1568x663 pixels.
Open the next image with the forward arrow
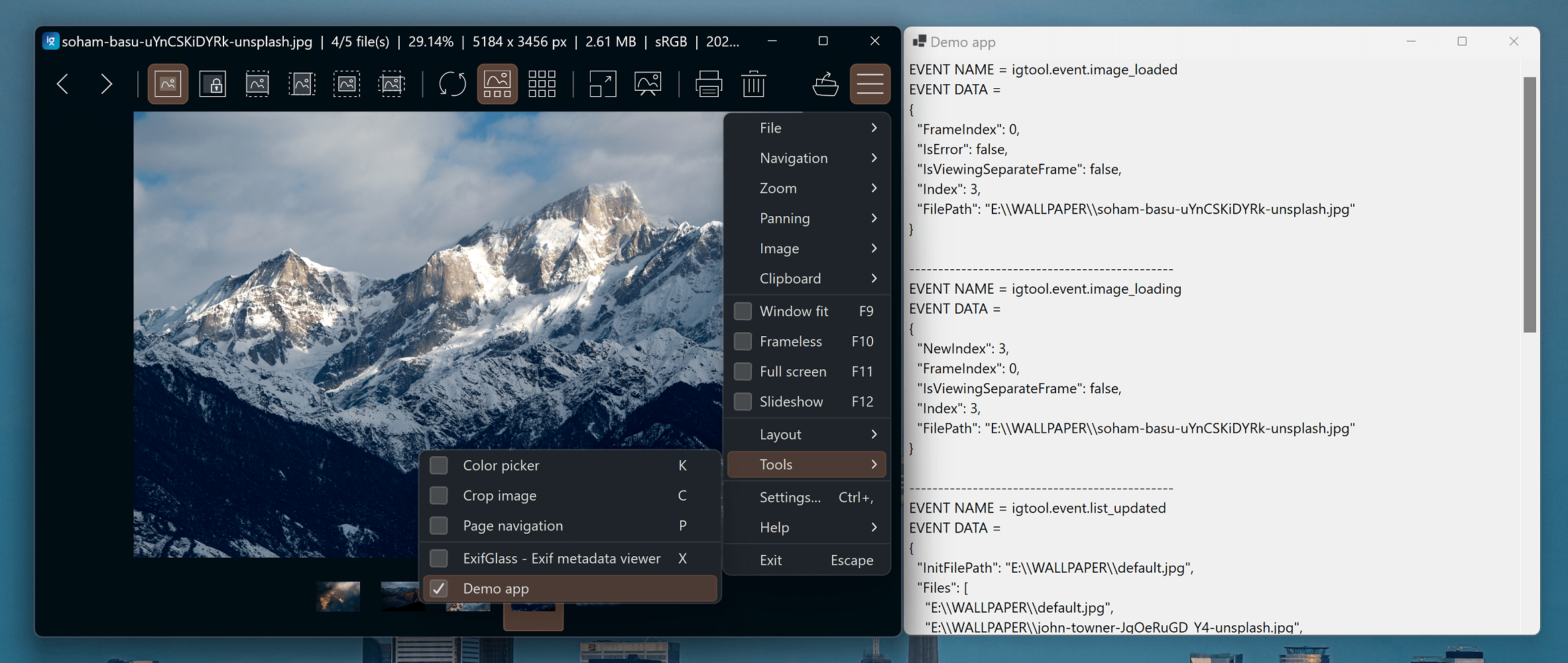click(106, 84)
